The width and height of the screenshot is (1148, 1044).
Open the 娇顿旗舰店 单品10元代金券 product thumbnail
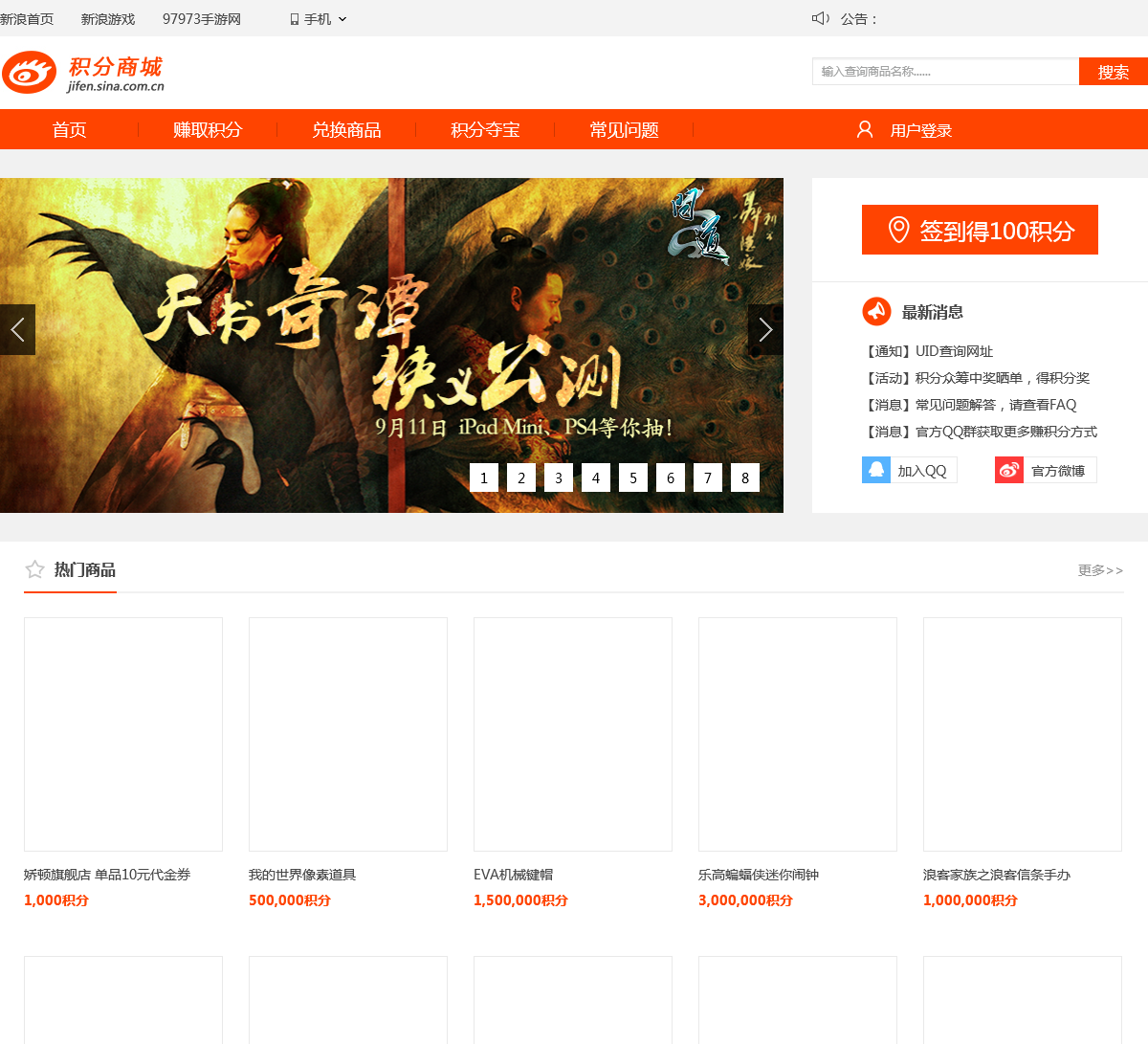(x=123, y=734)
